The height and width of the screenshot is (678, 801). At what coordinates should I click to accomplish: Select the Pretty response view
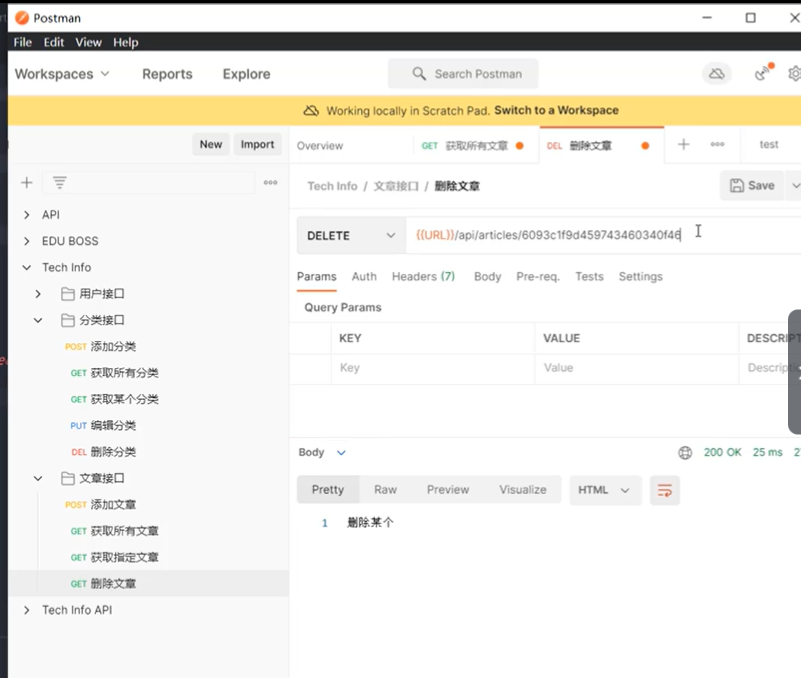point(328,490)
